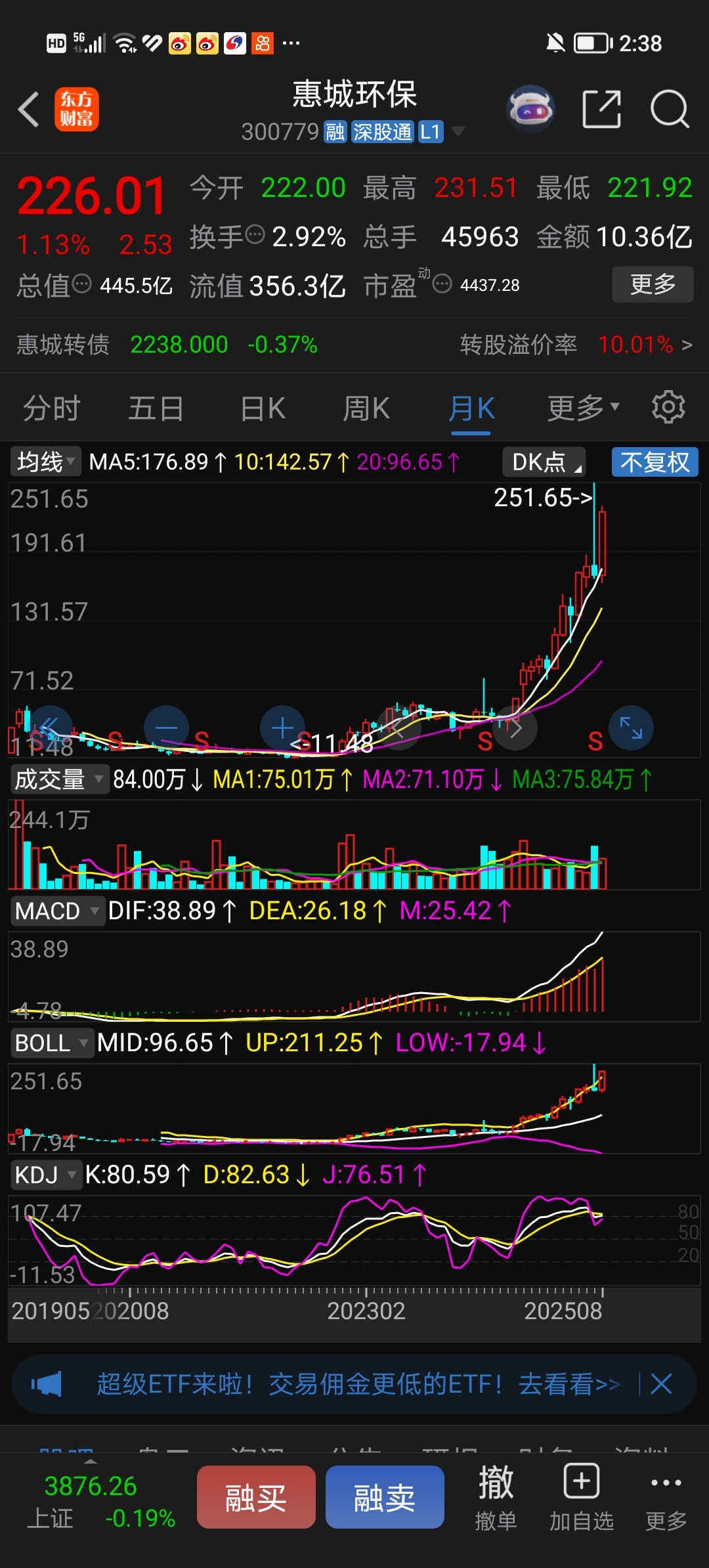
Task: Tap 融买 margin buy button
Action: [256, 1497]
